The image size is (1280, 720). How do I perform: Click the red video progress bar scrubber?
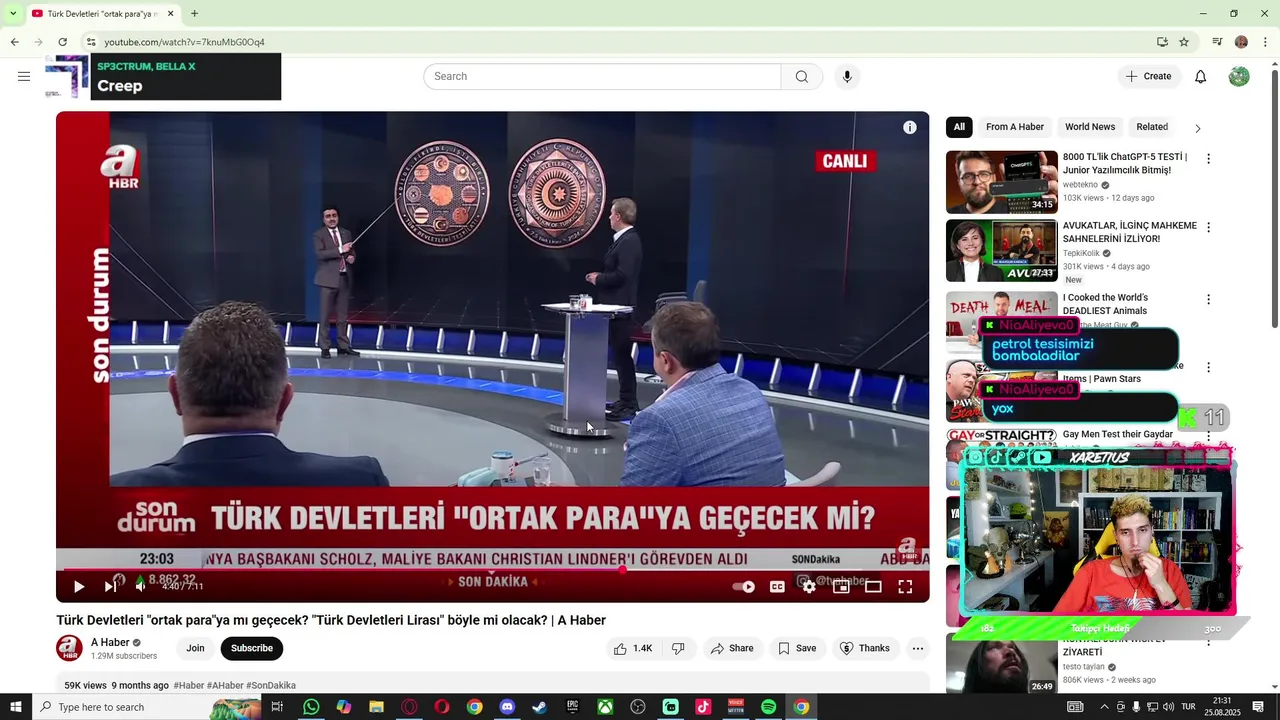coord(622,569)
